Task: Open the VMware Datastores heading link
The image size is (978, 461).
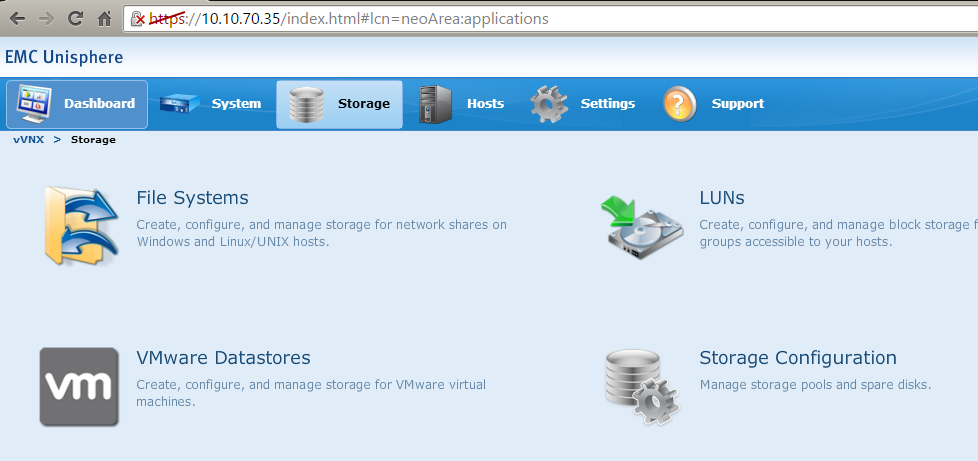Action: coord(223,358)
